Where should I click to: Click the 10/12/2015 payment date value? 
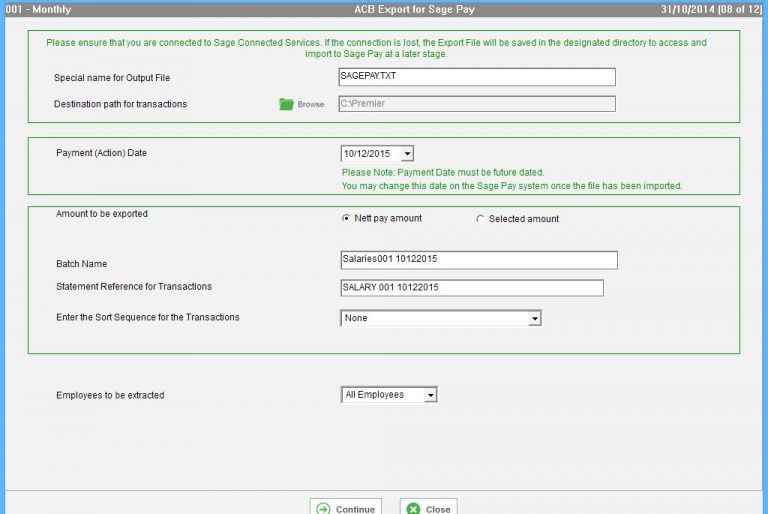click(367, 154)
